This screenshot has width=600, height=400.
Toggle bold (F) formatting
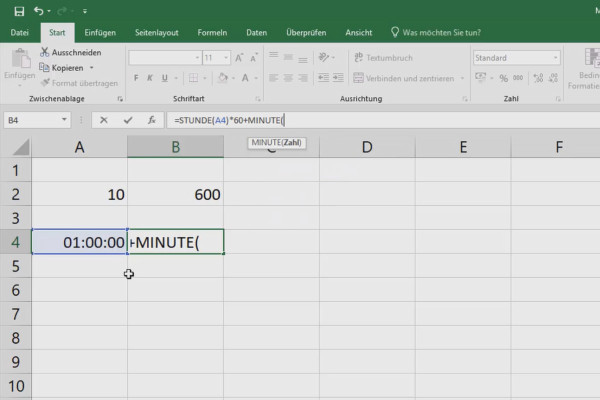coord(136,78)
